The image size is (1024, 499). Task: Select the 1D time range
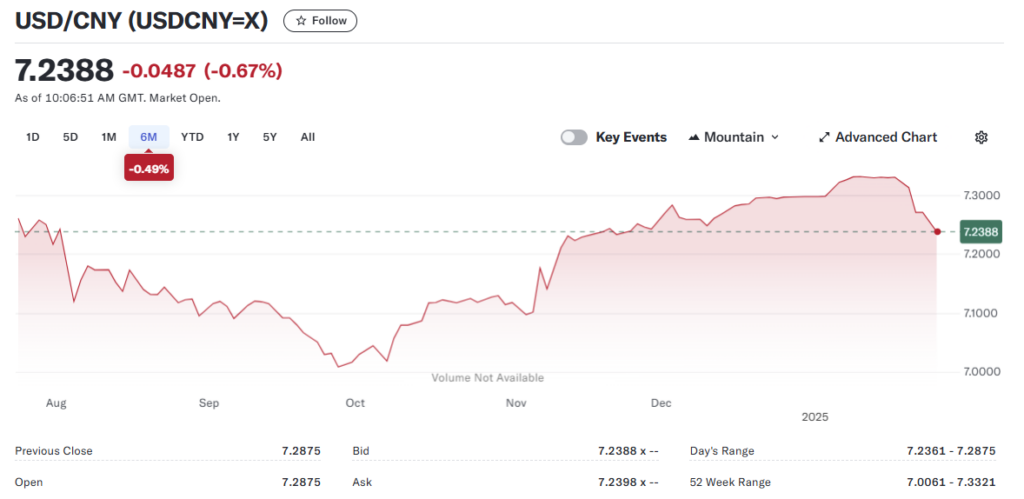pos(32,137)
